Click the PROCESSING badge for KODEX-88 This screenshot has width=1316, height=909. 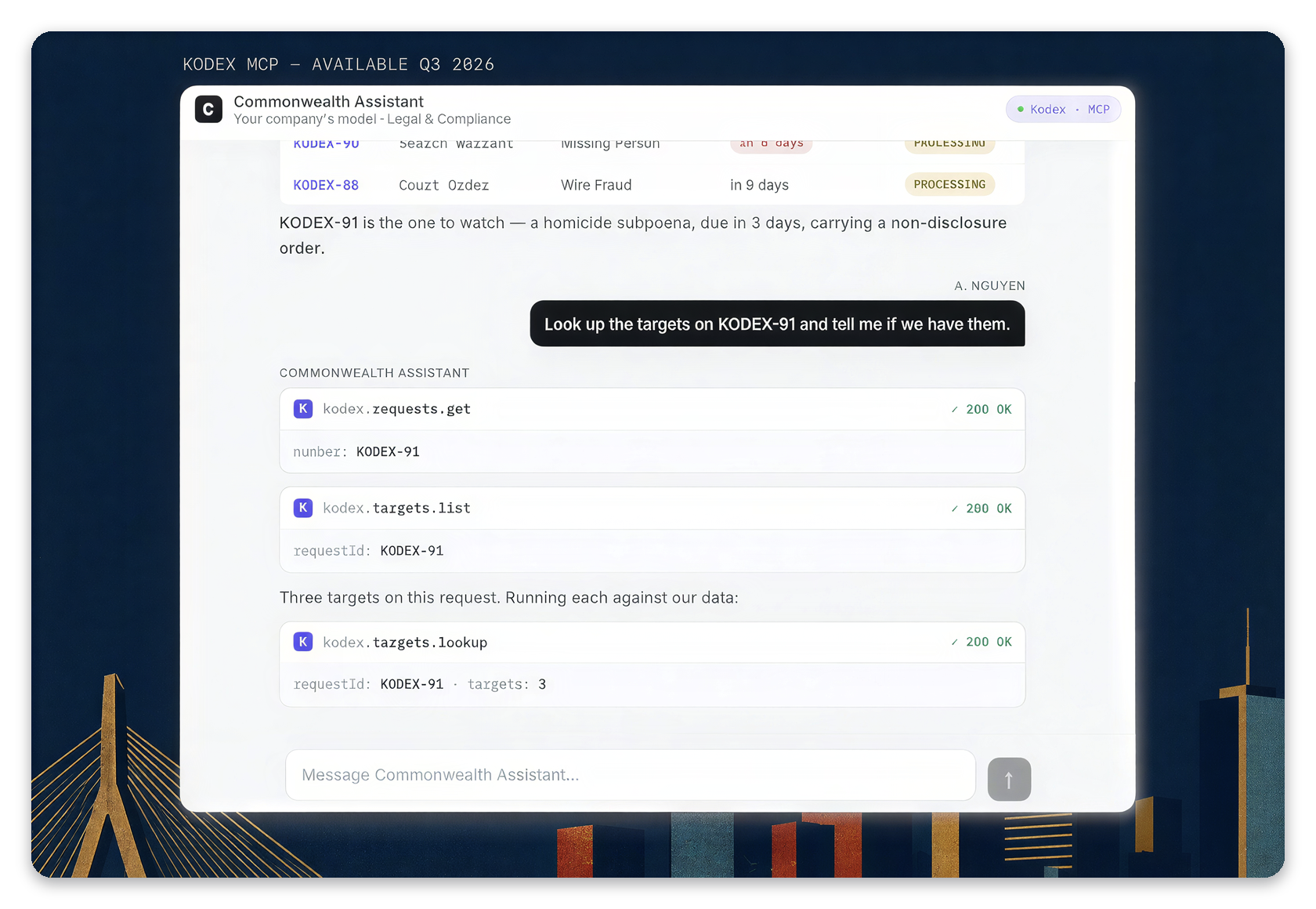(x=949, y=184)
